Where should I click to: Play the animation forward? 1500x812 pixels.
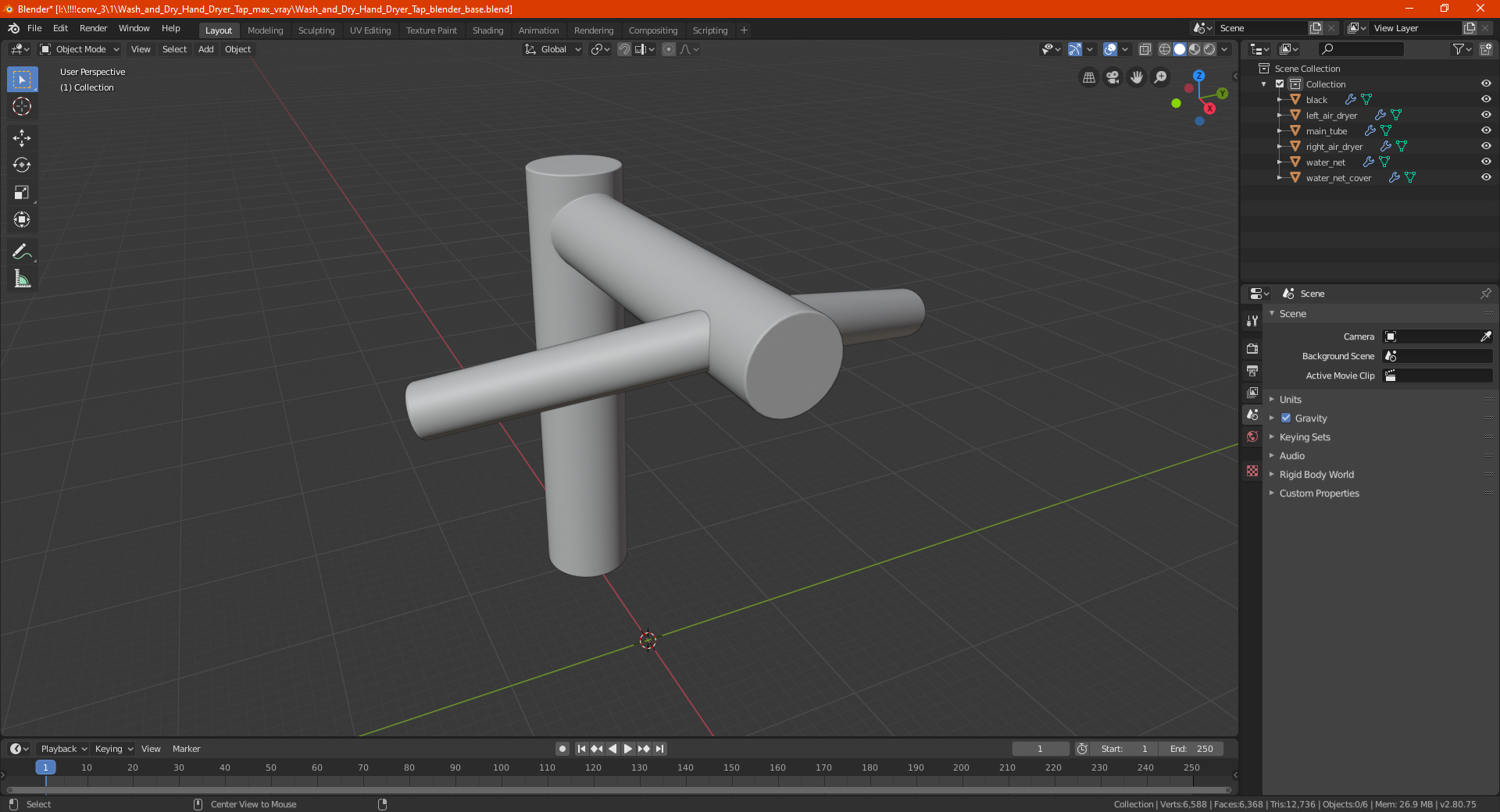(x=628, y=749)
